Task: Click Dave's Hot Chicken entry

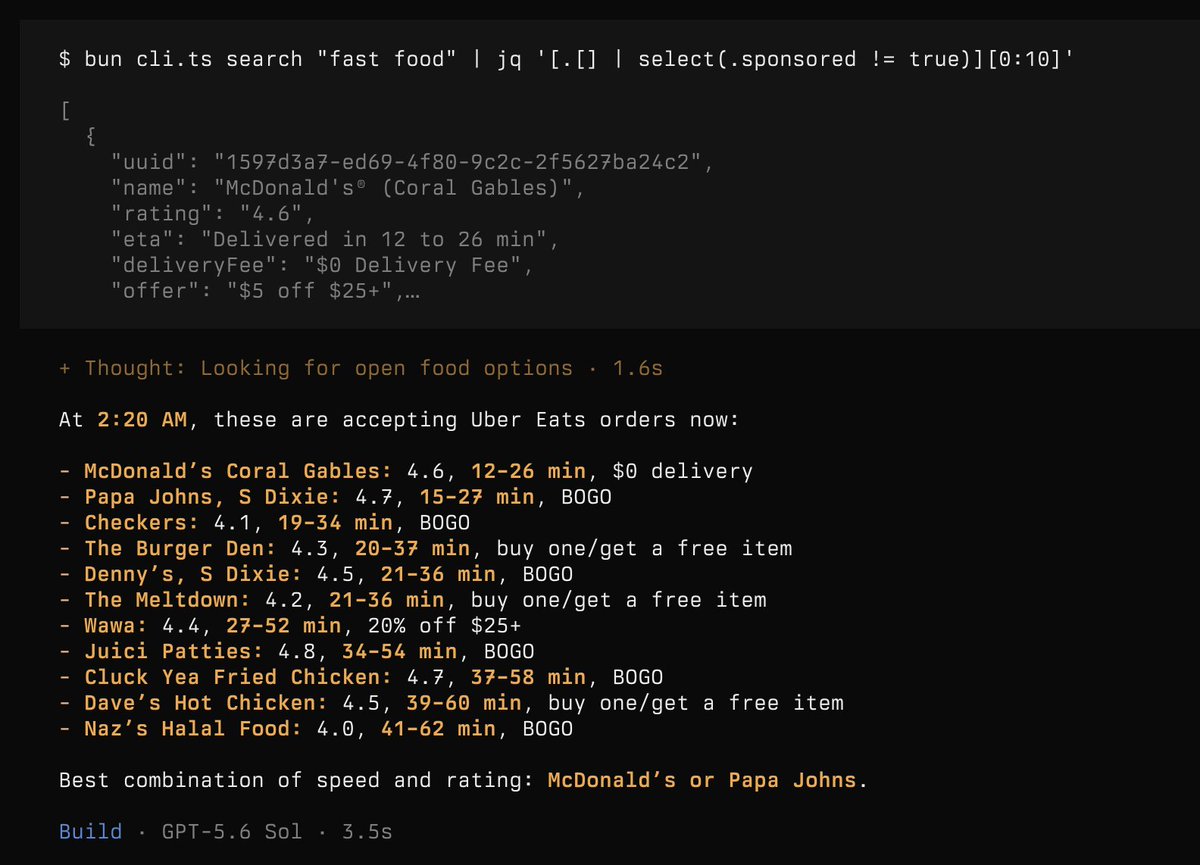Action: pyautogui.click(x=451, y=703)
